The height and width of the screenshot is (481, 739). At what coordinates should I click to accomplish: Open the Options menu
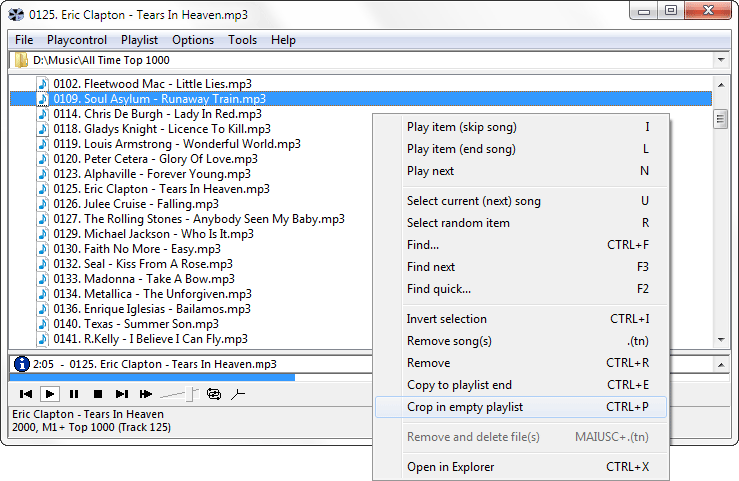[193, 40]
